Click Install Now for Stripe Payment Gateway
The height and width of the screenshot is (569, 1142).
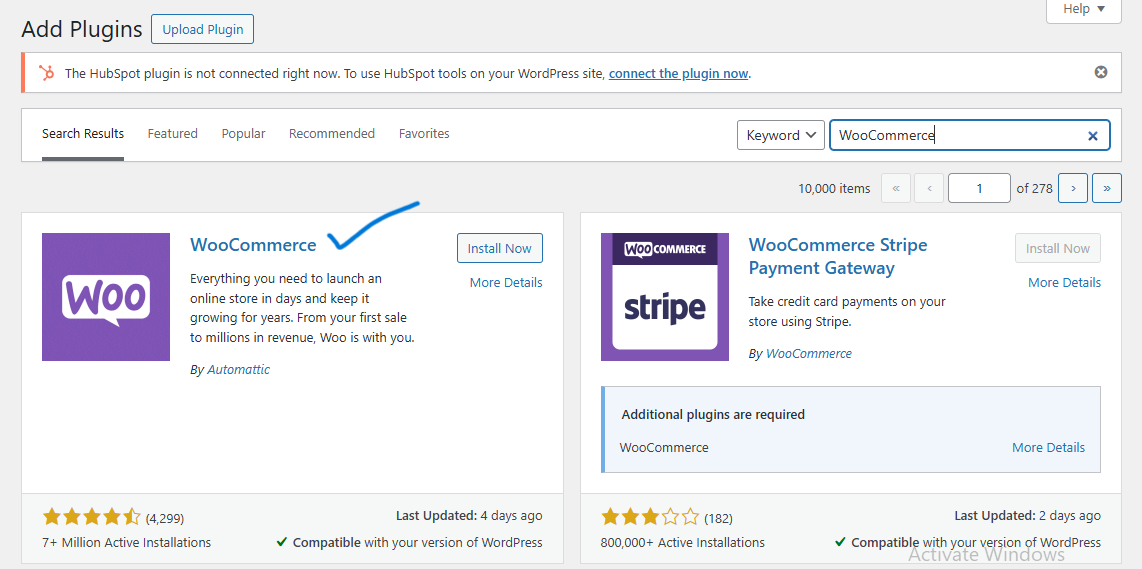point(1058,248)
